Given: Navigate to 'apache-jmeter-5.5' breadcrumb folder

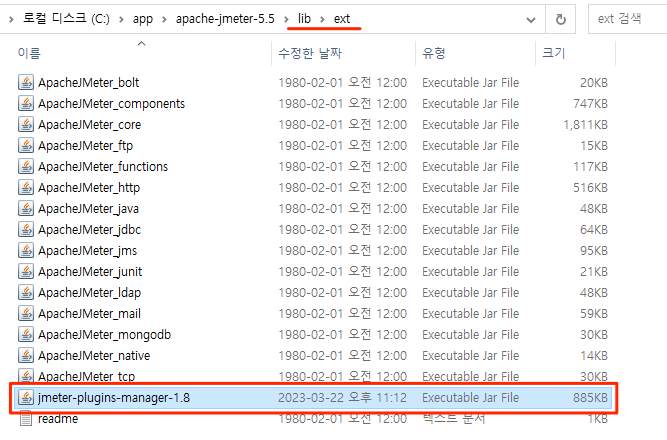Looking at the screenshot, I should (x=225, y=19).
